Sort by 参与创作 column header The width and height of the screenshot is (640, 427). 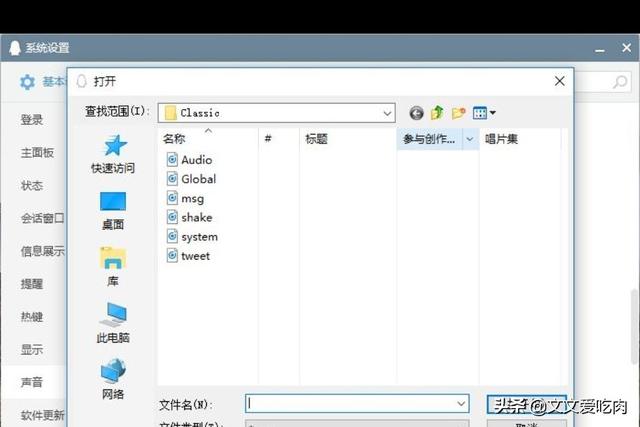pyautogui.click(x=430, y=139)
